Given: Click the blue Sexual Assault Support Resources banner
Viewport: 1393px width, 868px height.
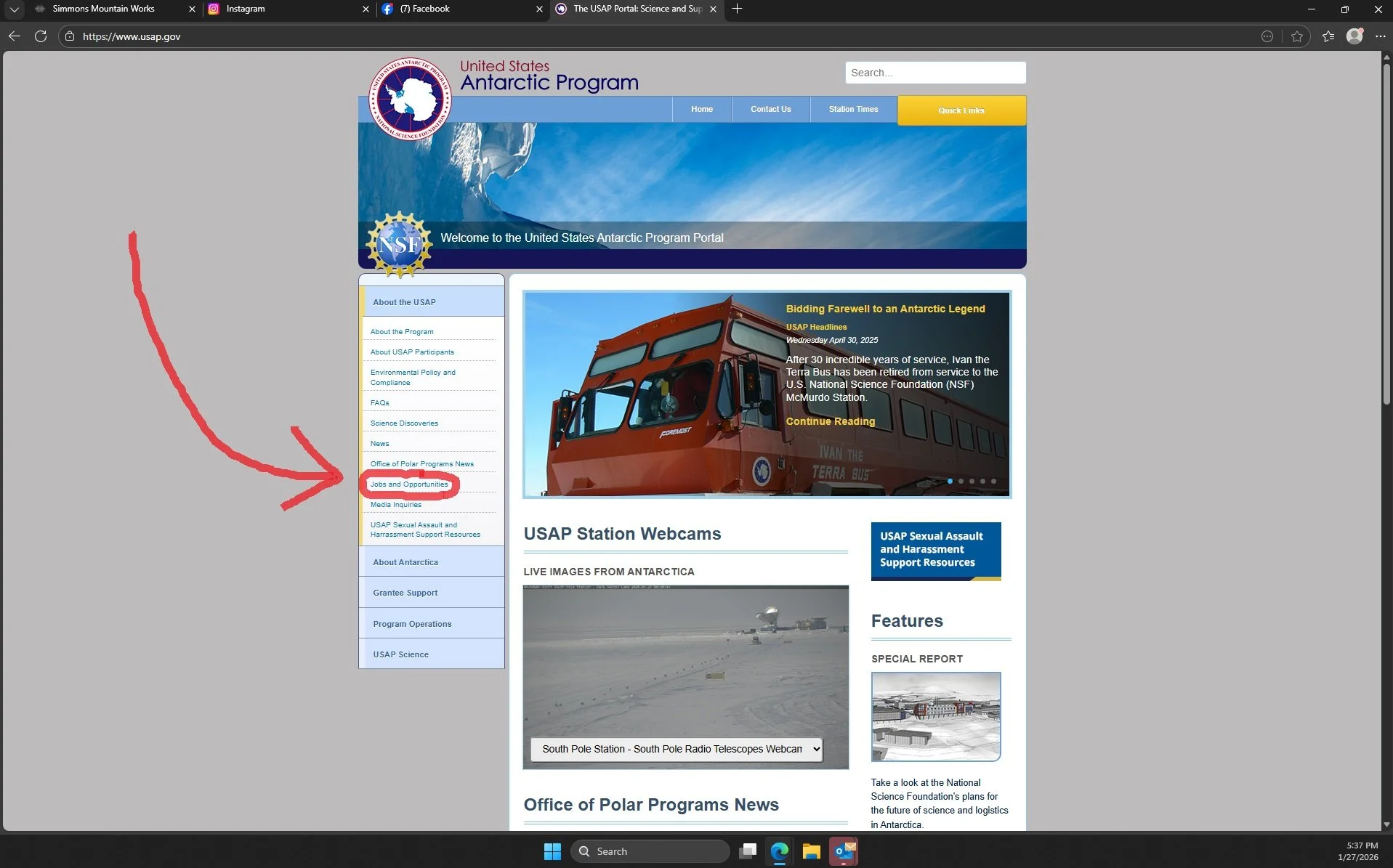Looking at the screenshot, I should point(936,551).
